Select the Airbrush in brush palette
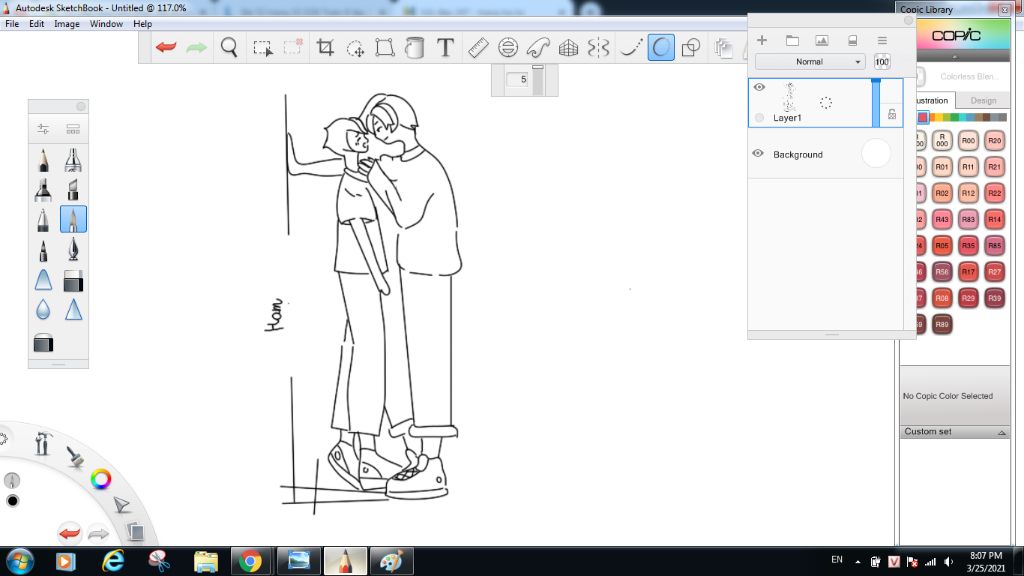Screen dimensions: 1024x576 [x=73, y=159]
